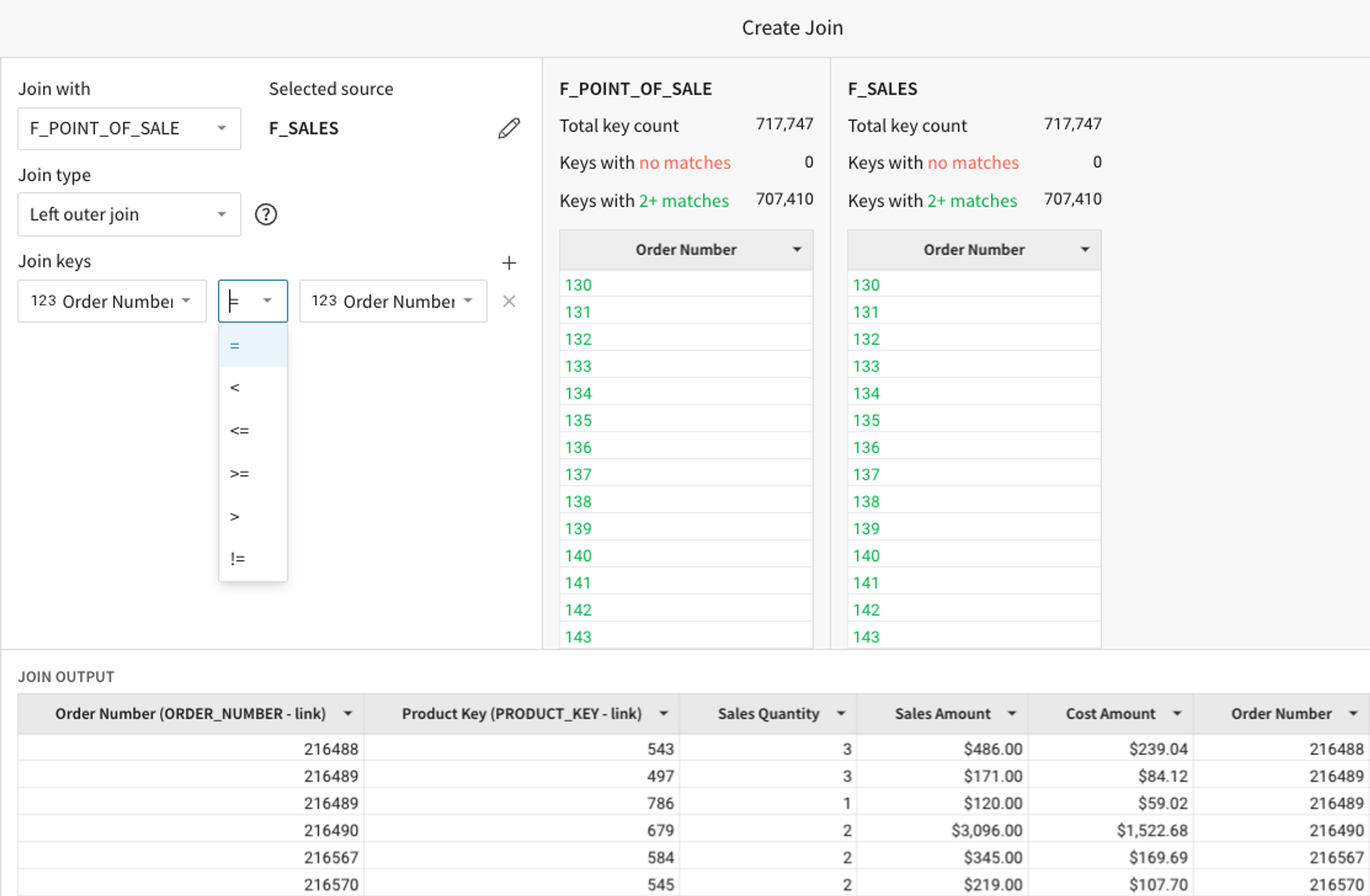
Task: Select the <= operator option
Action: click(x=253, y=431)
